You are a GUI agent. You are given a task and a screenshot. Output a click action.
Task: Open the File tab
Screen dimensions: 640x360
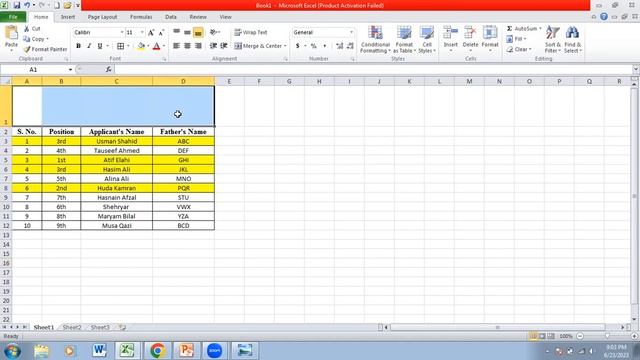pos(13,17)
